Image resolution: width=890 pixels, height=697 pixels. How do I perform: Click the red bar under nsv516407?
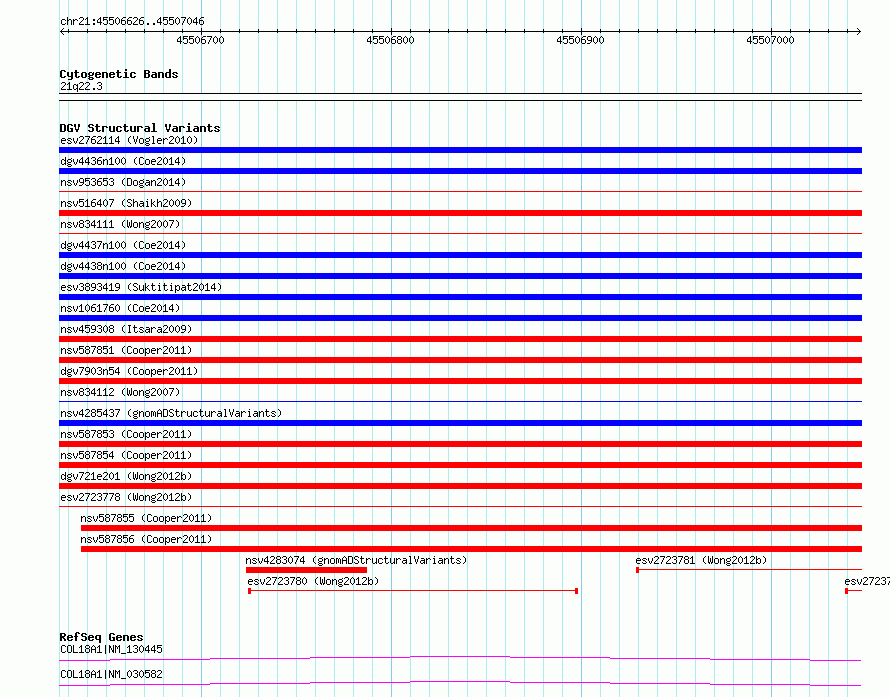tap(460, 213)
